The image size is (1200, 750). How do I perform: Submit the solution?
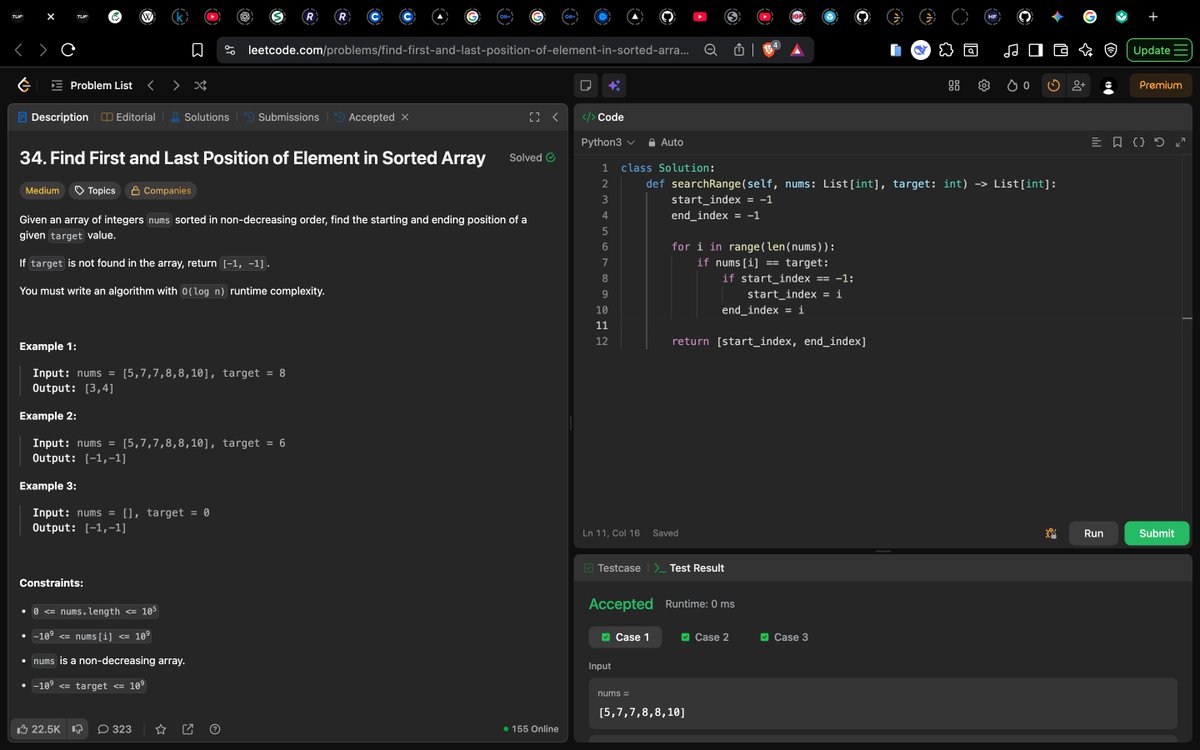1156,533
